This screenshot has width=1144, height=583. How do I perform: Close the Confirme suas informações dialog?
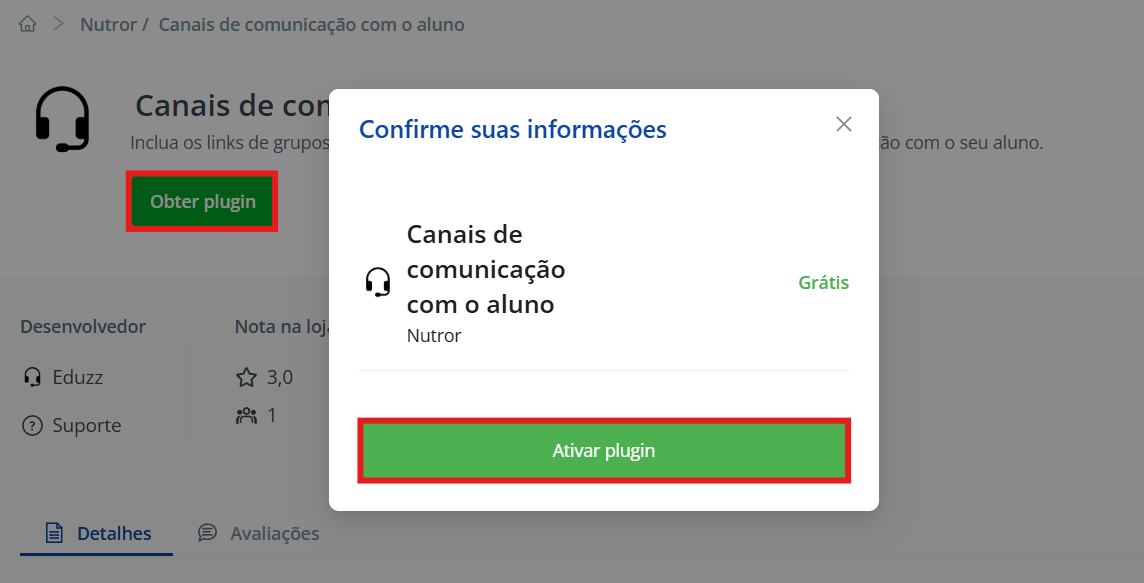[x=844, y=124]
